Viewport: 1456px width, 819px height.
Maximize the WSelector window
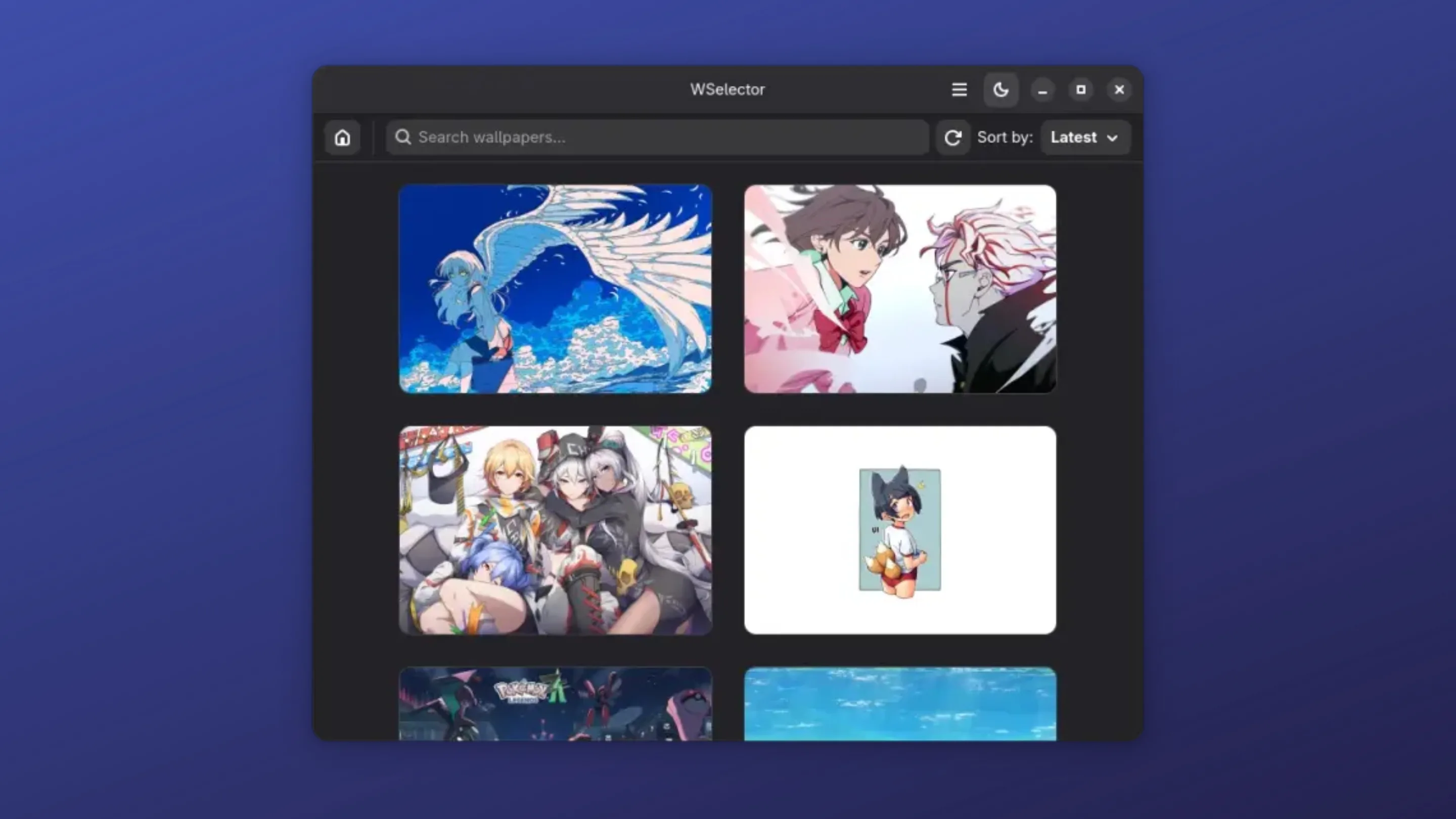click(x=1081, y=90)
